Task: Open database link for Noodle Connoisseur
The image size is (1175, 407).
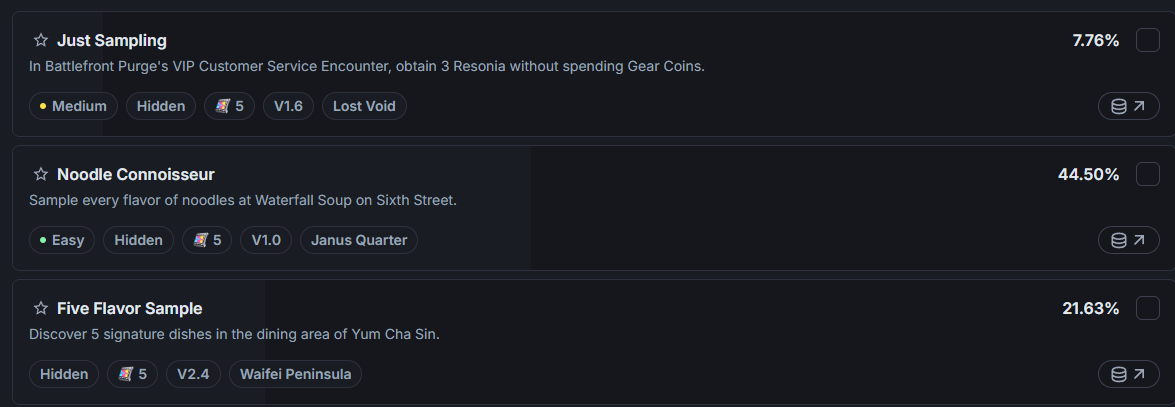Action: tap(1128, 240)
